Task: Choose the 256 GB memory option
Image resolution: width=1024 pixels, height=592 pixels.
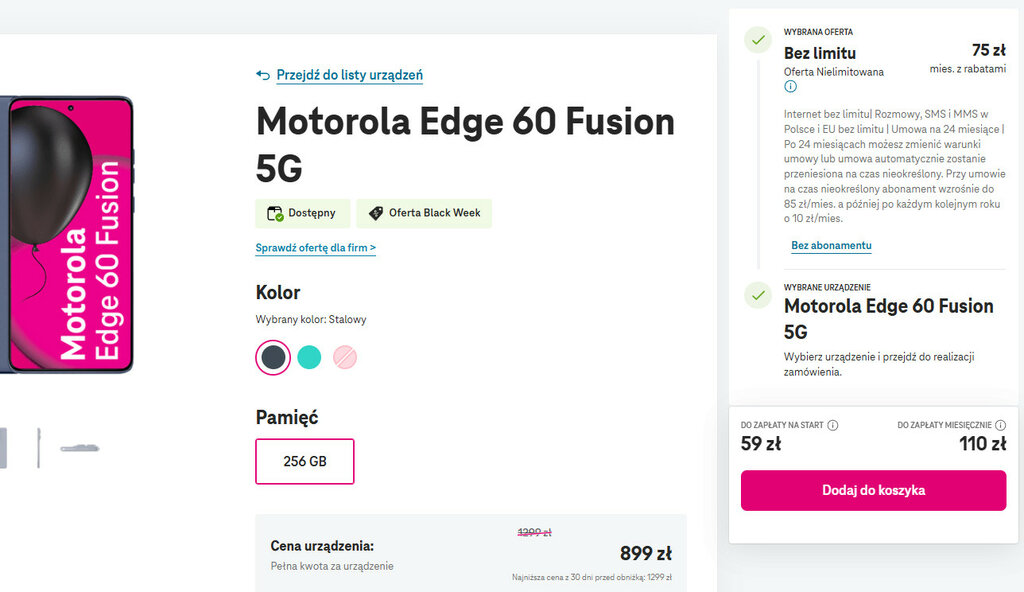Action: click(305, 461)
